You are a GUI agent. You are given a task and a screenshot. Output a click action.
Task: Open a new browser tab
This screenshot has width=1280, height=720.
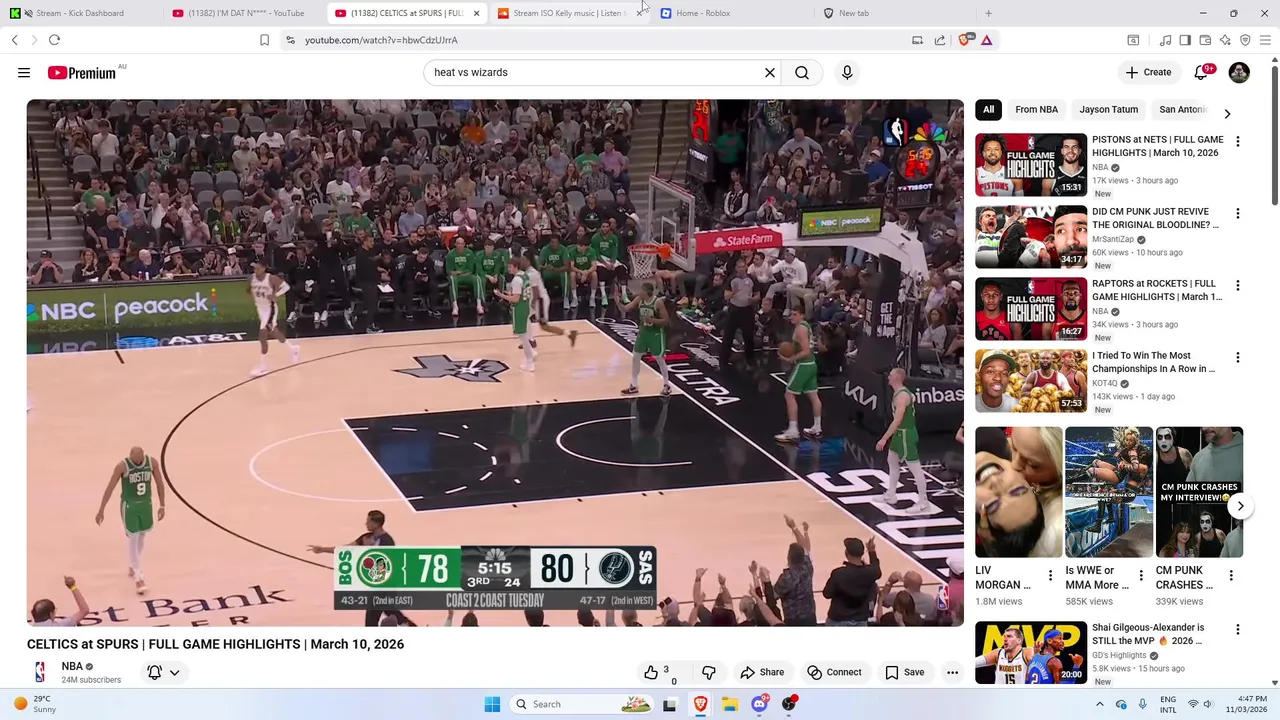988,13
